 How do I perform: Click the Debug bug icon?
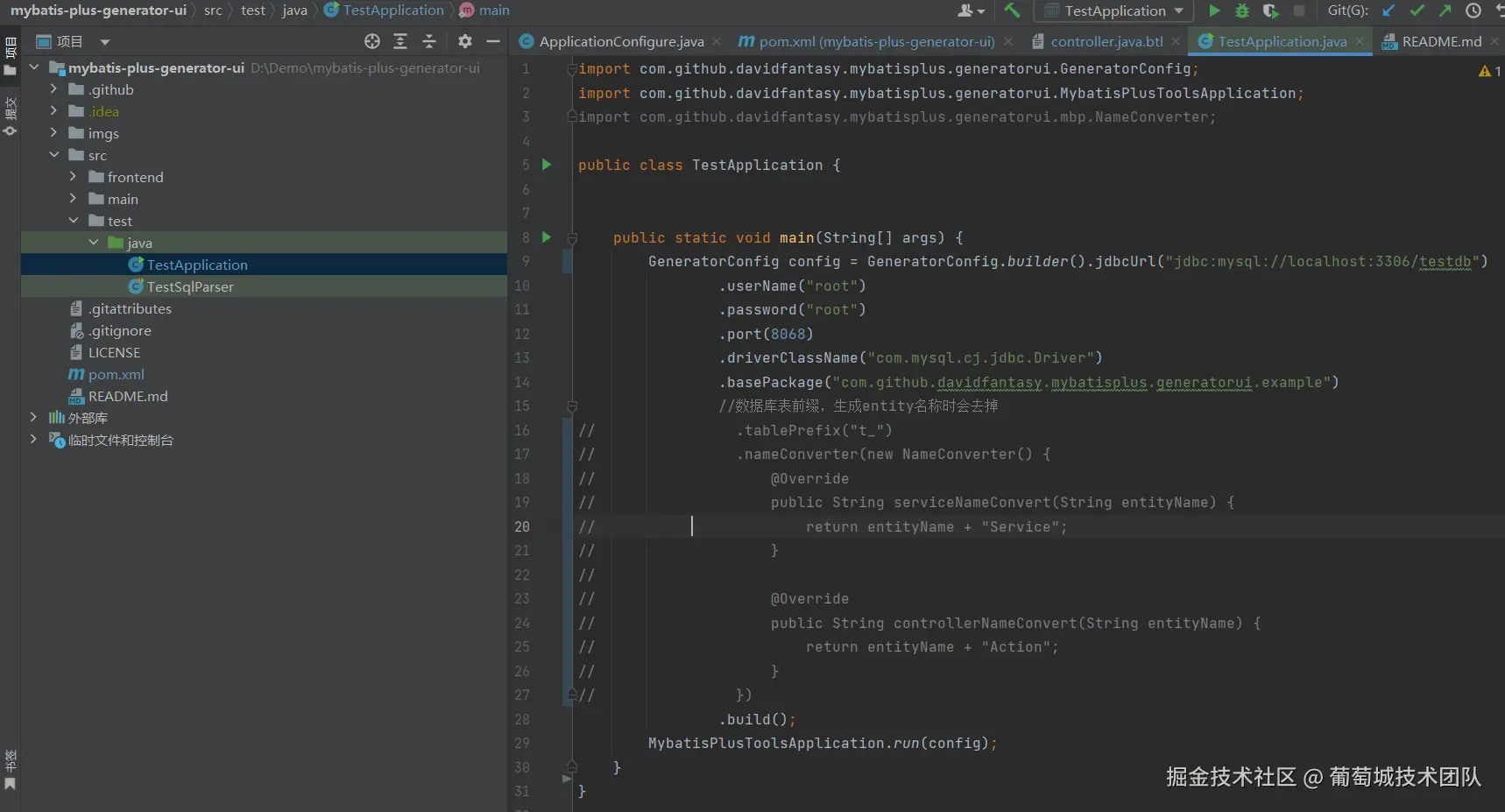[x=1242, y=11]
